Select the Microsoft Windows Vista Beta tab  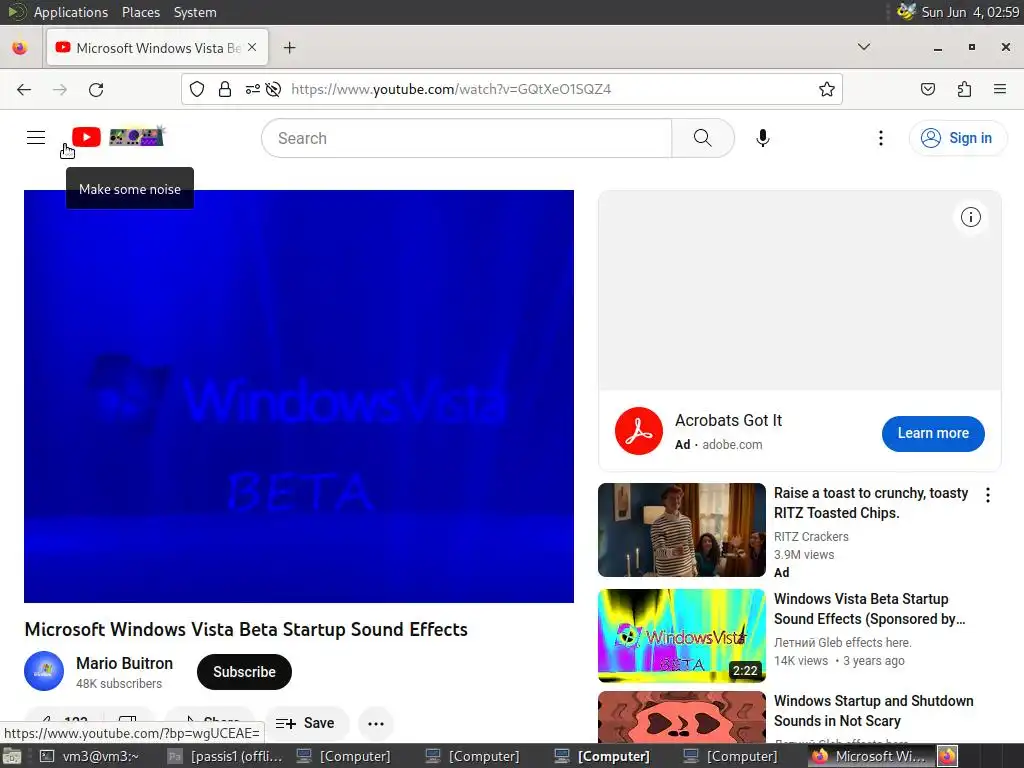click(157, 48)
